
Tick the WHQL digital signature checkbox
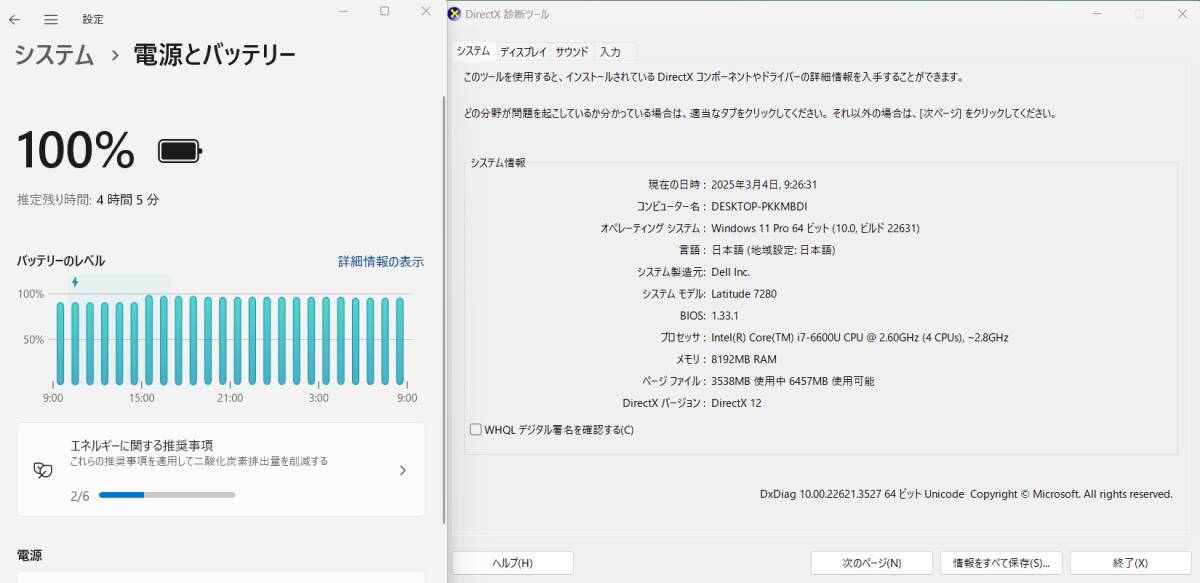click(x=476, y=430)
